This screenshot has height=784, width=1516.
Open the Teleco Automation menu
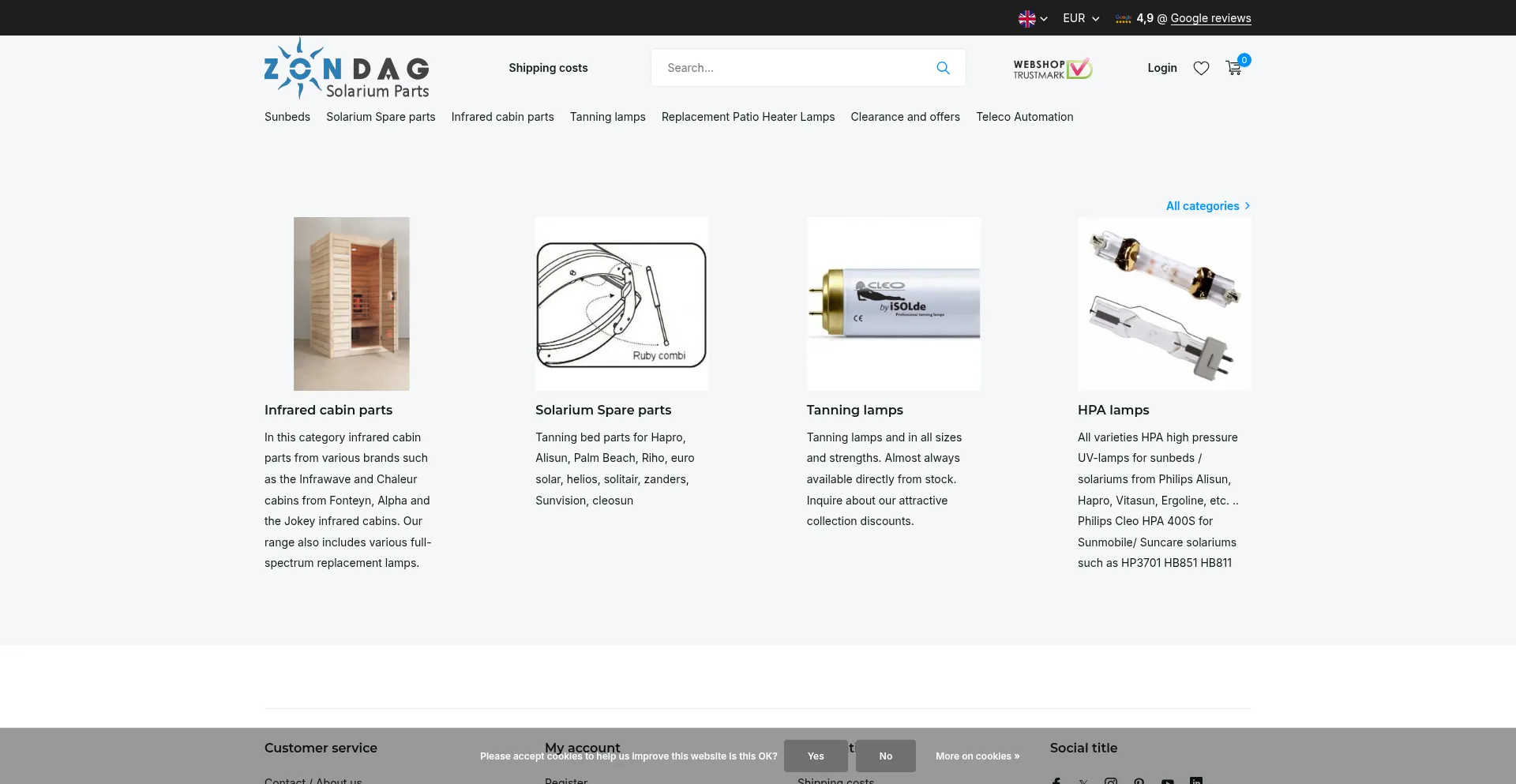pyautogui.click(x=1025, y=117)
